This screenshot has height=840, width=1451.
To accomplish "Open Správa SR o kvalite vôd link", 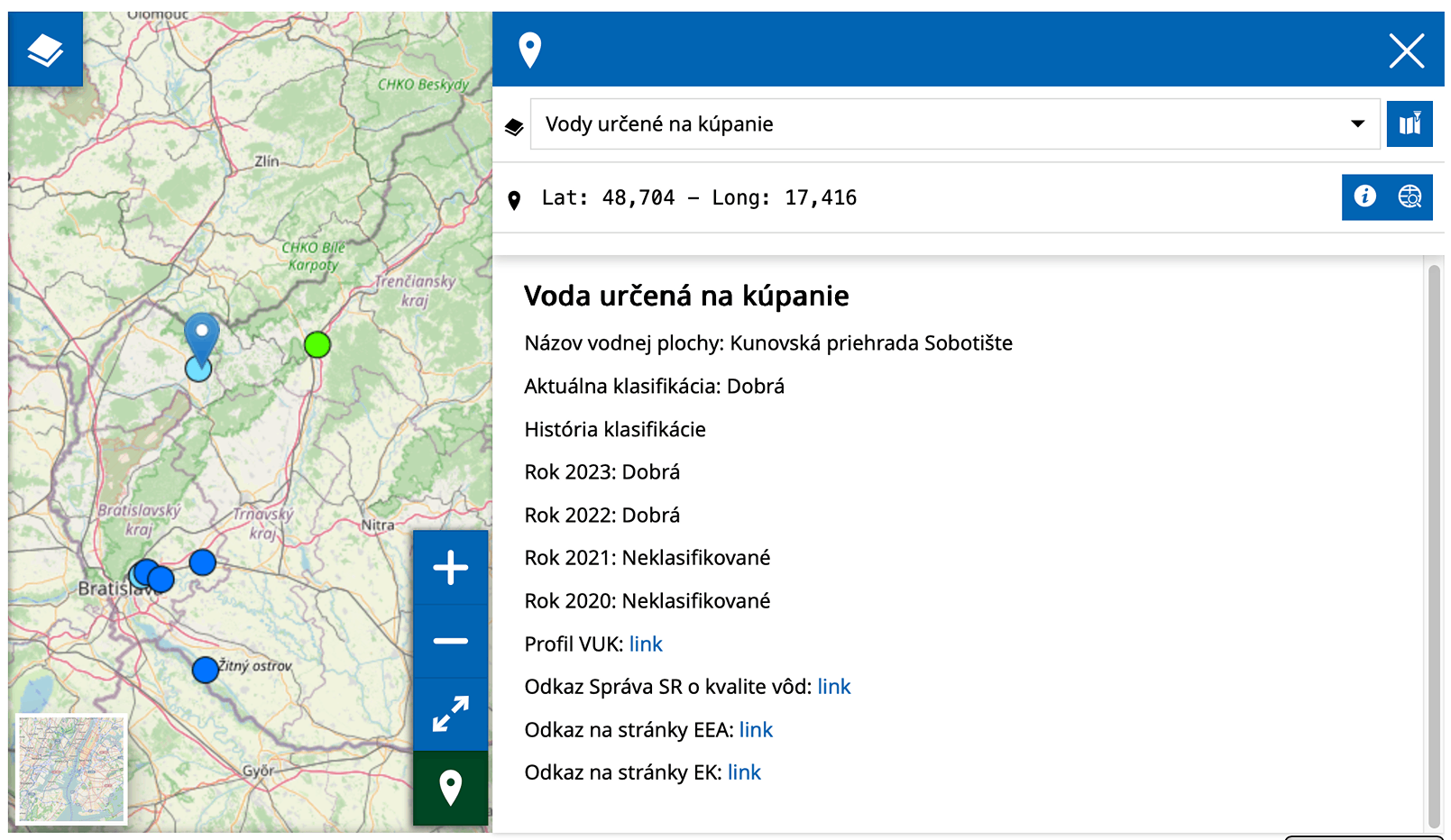I will 834,687.
